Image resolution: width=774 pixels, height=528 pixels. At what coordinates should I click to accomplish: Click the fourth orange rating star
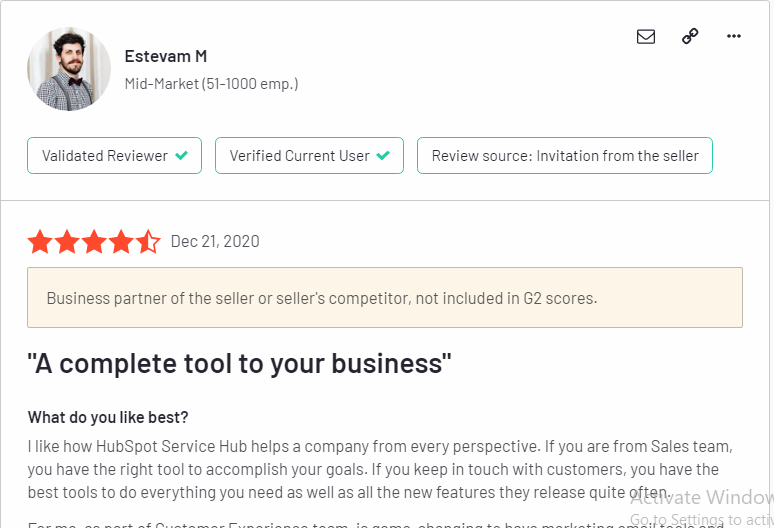click(x=121, y=241)
